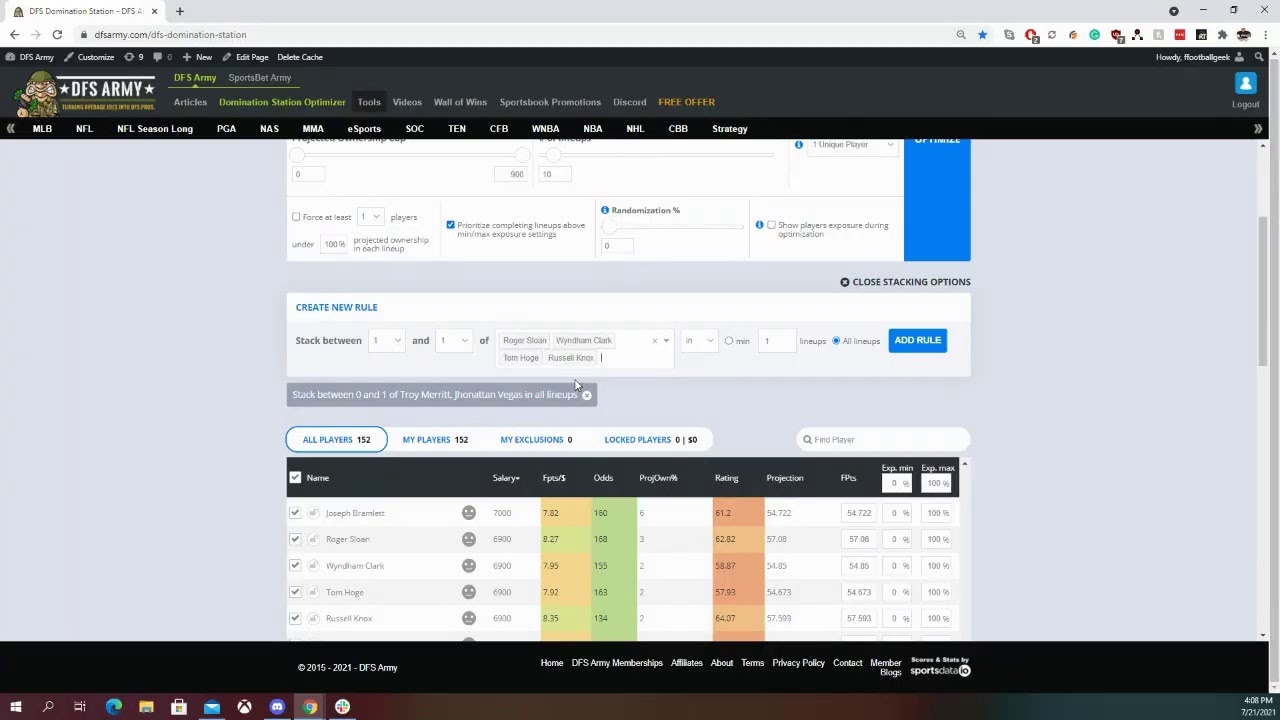Remove the Troy Merritt, Jhonattan Vegas stack rule
The height and width of the screenshot is (720, 1280).
pyautogui.click(x=587, y=395)
